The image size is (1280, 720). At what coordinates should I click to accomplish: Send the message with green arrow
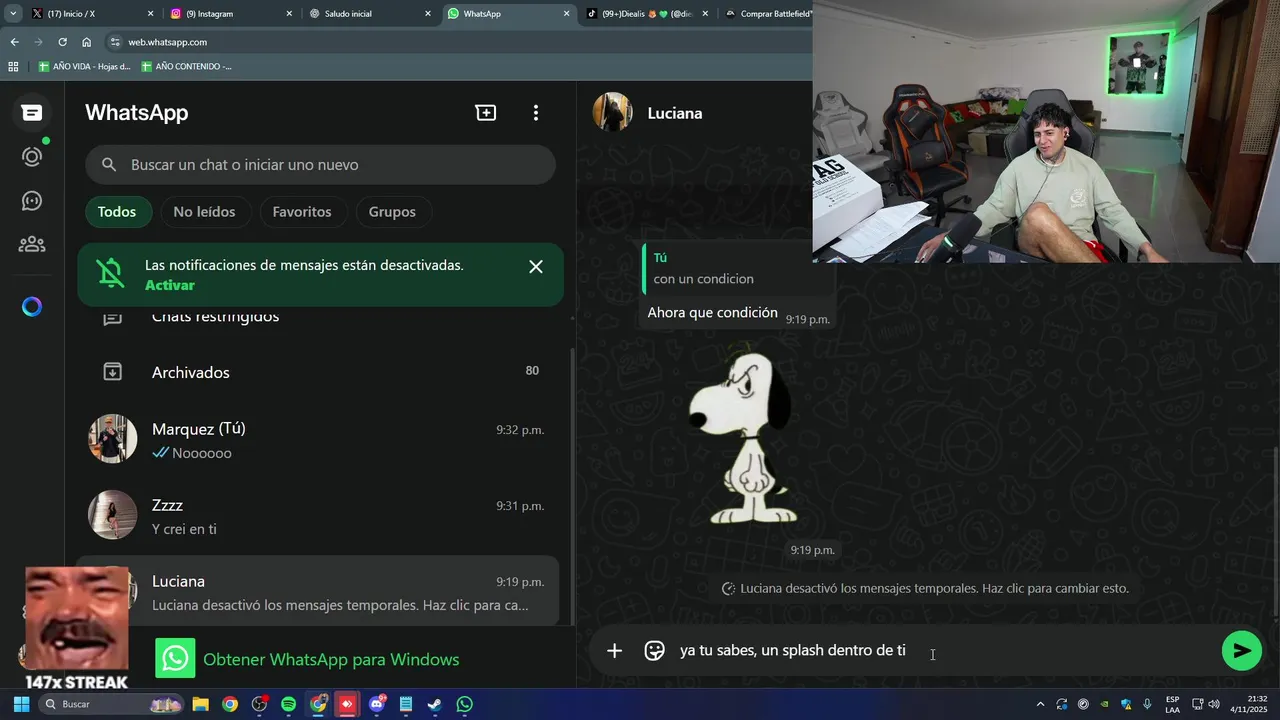pyautogui.click(x=1242, y=651)
